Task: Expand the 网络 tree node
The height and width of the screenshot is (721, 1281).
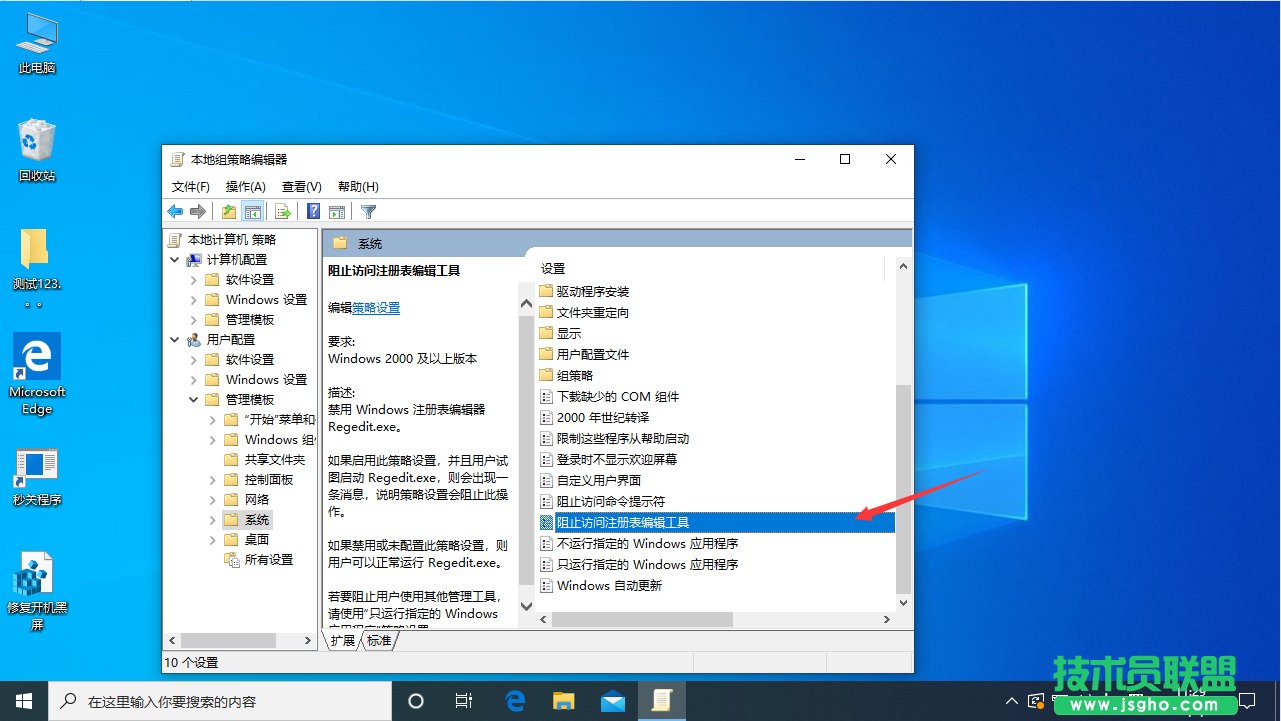Action: (211, 499)
